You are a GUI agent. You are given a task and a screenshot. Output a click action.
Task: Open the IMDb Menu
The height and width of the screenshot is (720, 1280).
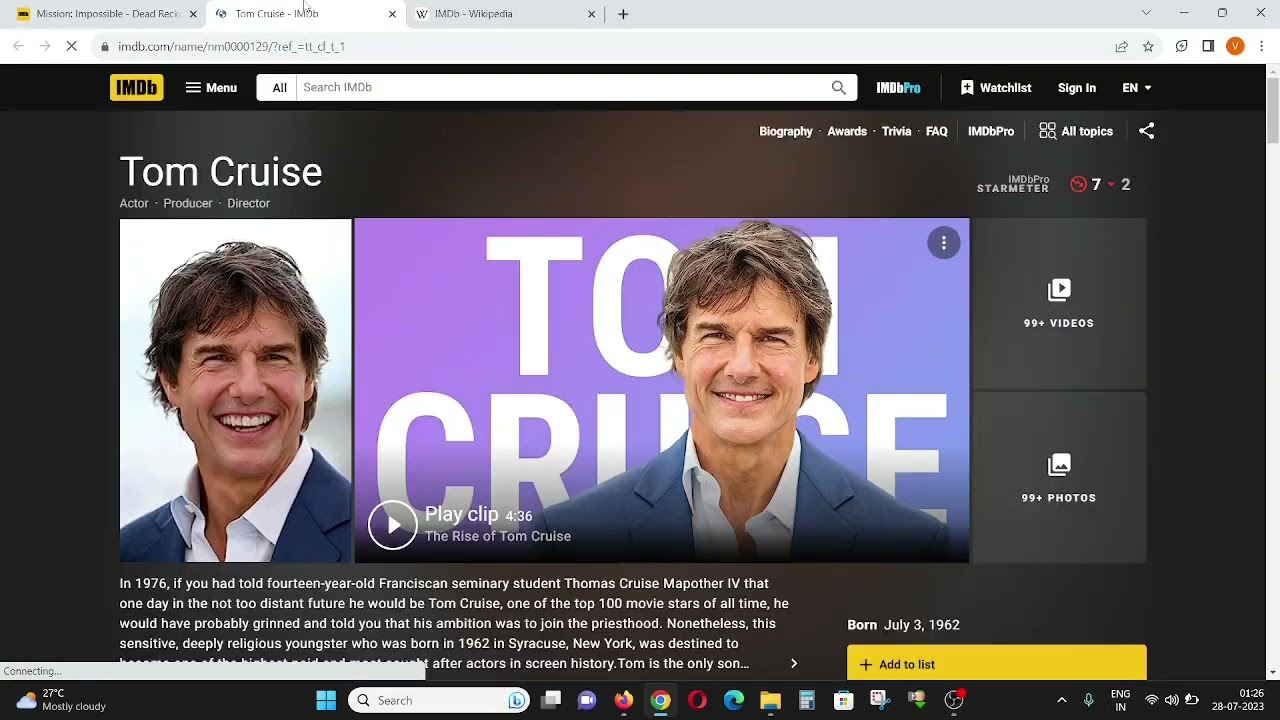coord(211,87)
